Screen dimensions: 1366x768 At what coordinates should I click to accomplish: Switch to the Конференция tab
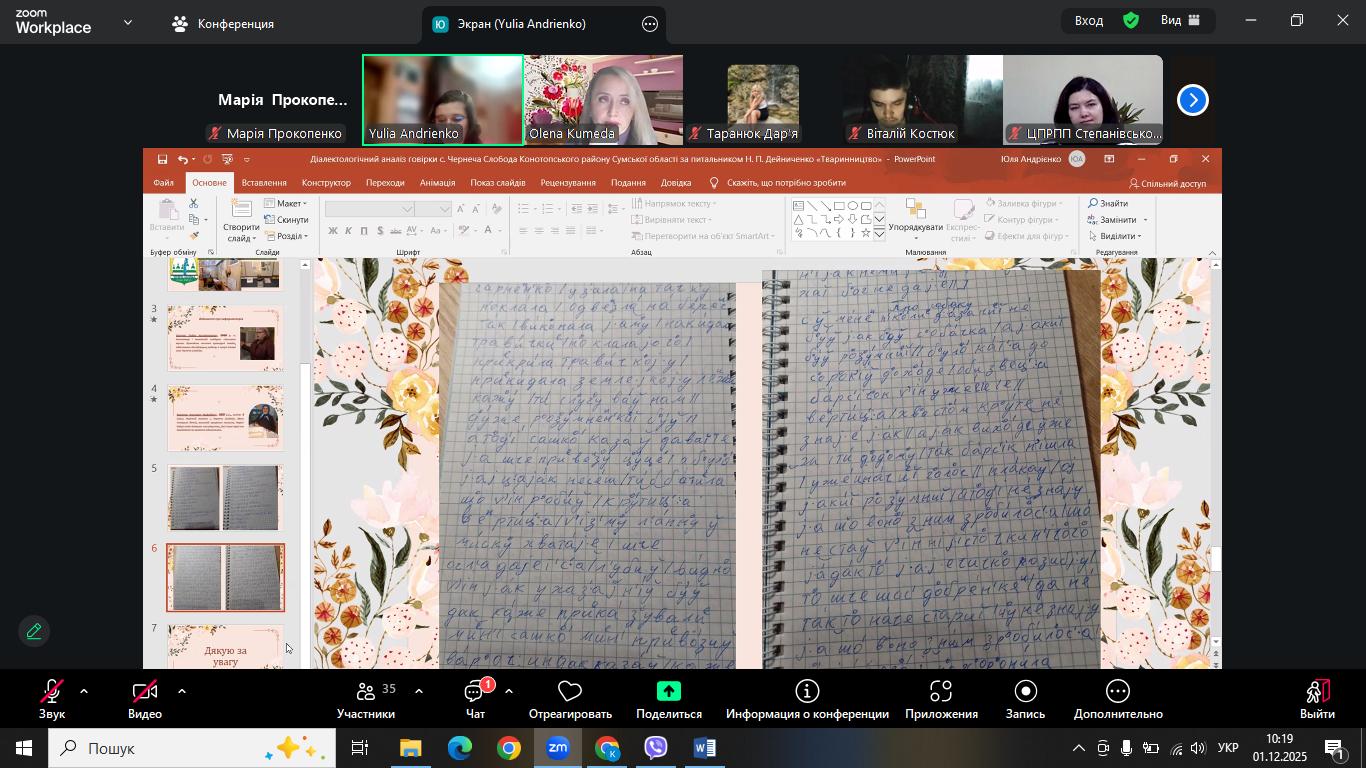pos(223,24)
